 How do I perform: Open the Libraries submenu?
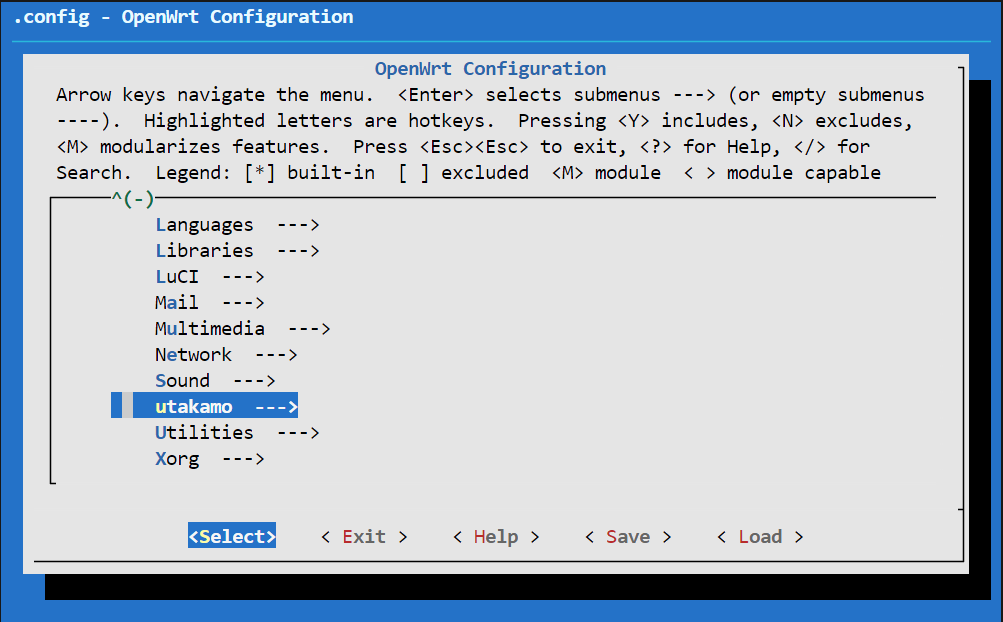pos(237,251)
